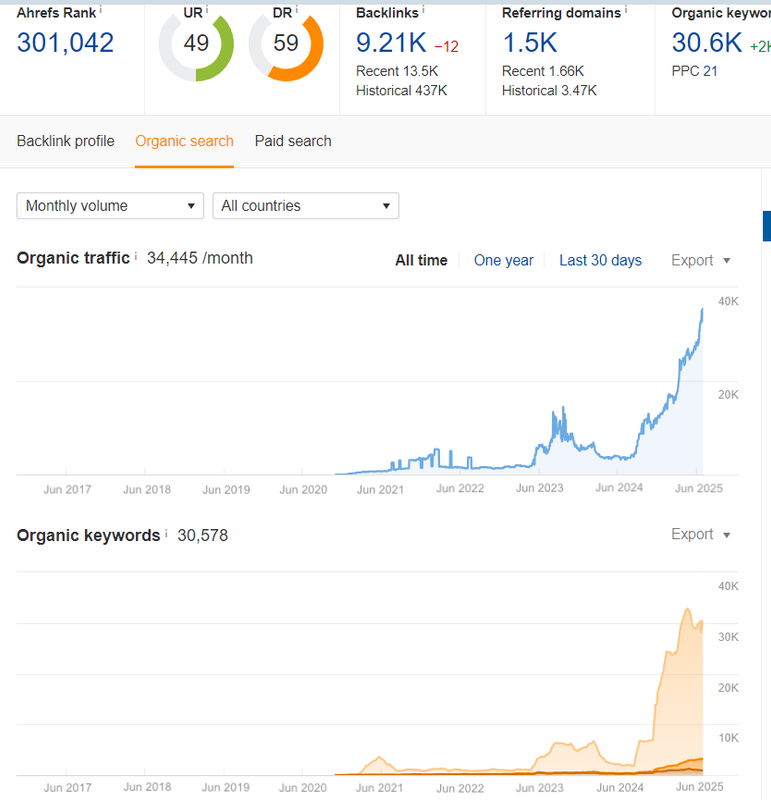The width and height of the screenshot is (771, 800).
Task: Open the Backlink profile tab
Action: point(65,141)
